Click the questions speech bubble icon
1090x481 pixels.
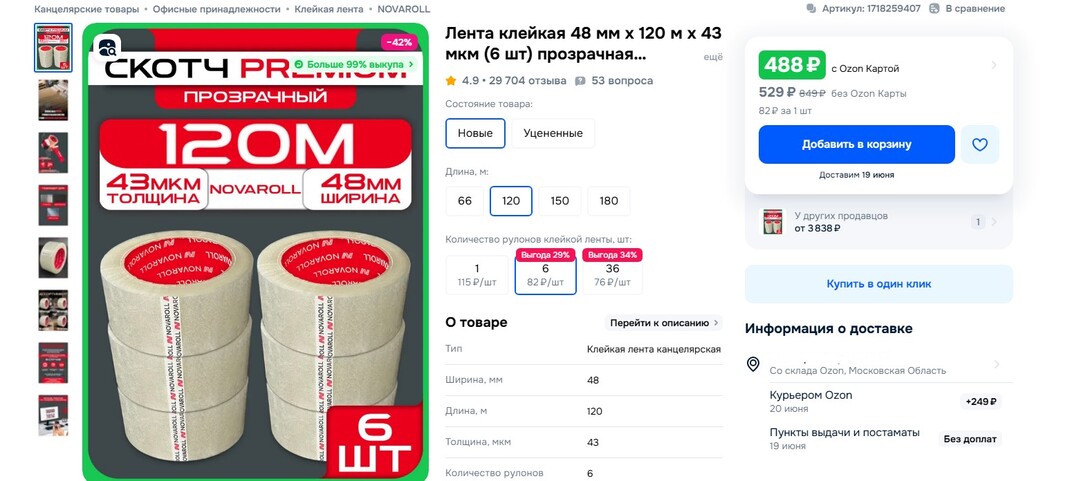pos(580,81)
